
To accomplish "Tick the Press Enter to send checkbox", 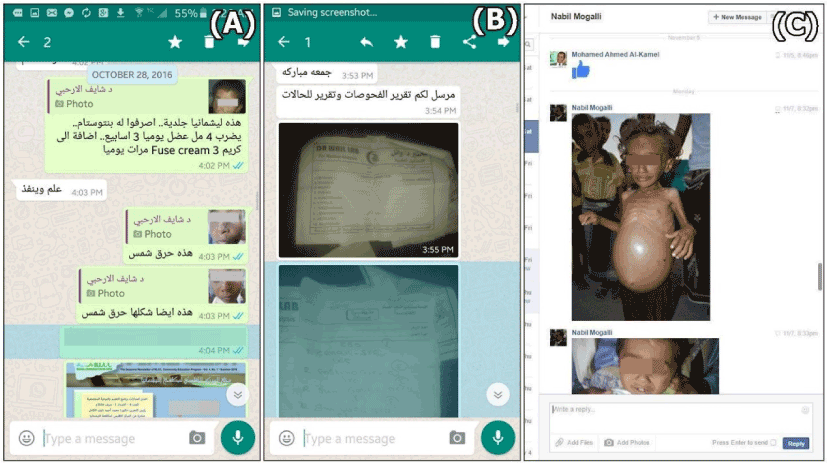I will click(773, 442).
